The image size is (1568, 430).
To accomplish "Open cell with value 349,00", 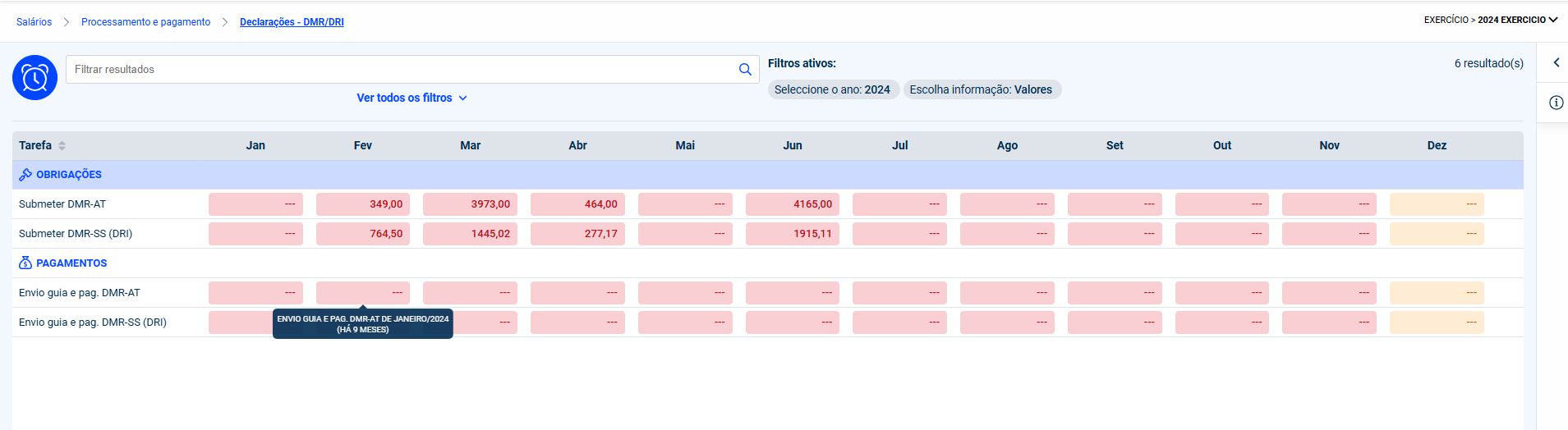I will pos(363,204).
